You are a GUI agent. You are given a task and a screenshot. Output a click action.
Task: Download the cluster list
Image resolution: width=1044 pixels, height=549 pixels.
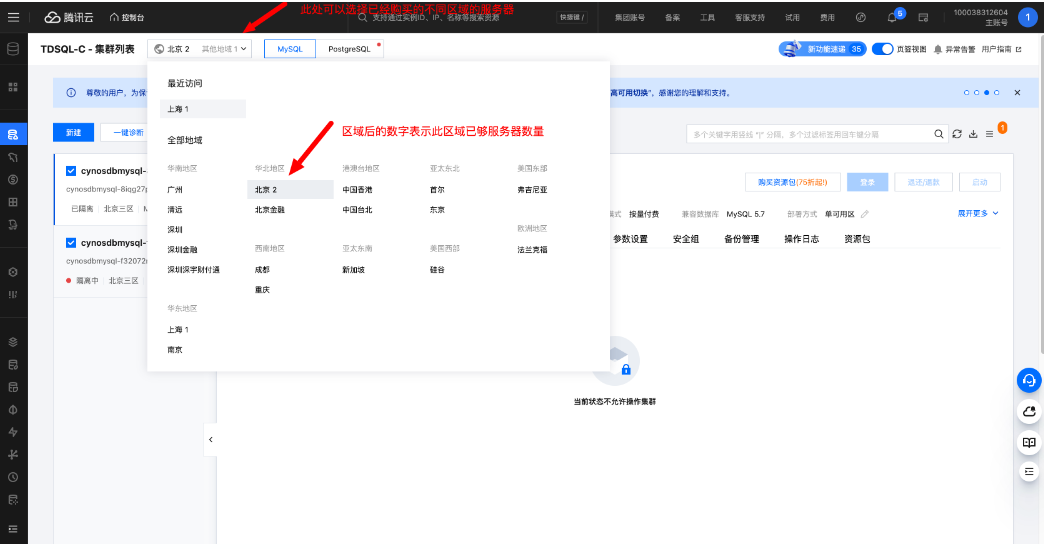pyautogui.click(x=973, y=134)
